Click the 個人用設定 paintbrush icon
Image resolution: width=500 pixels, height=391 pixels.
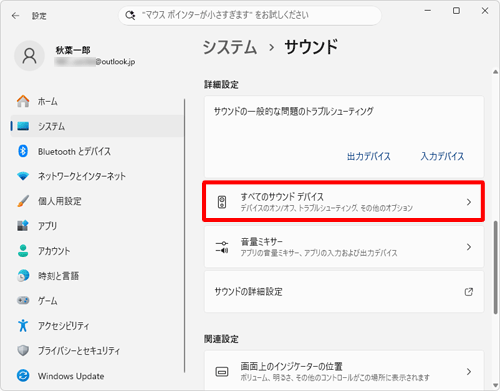pyautogui.click(x=23, y=201)
